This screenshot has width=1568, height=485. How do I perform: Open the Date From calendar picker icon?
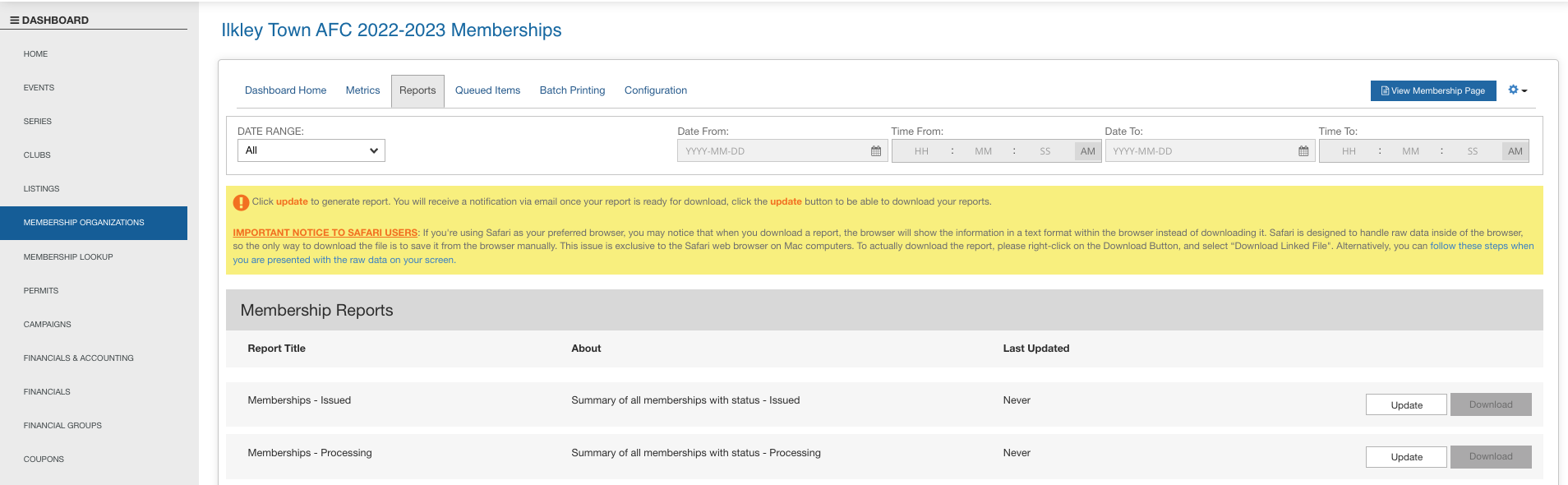[876, 151]
